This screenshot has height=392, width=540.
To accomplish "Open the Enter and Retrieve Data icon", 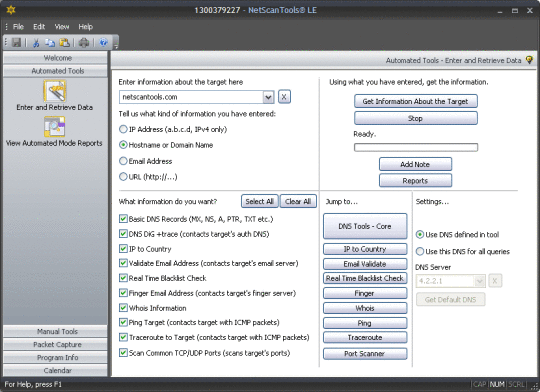I will tap(54, 91).
